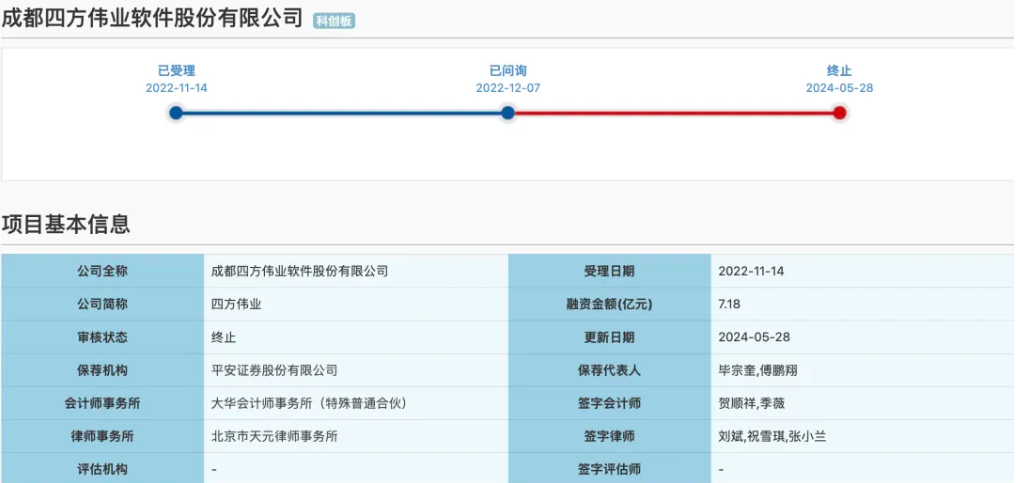Viewport: 1016px width, 483px height.
Task: Click the 已受理 stage label
Action: click(176, 71)
